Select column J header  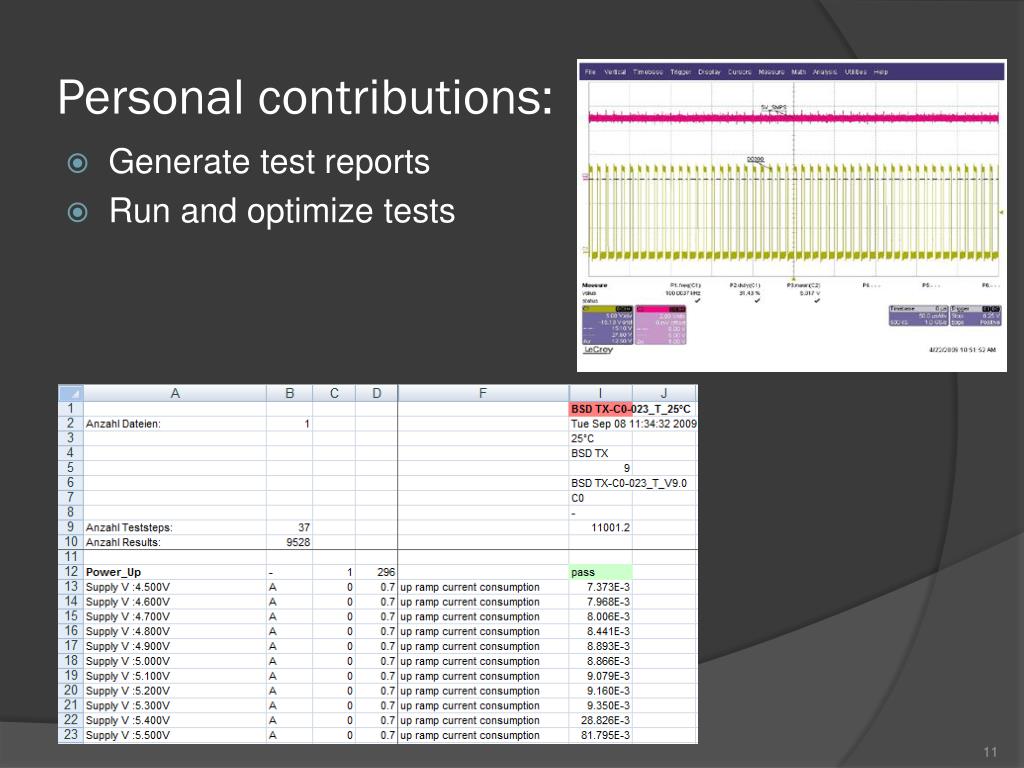[664, 393]
